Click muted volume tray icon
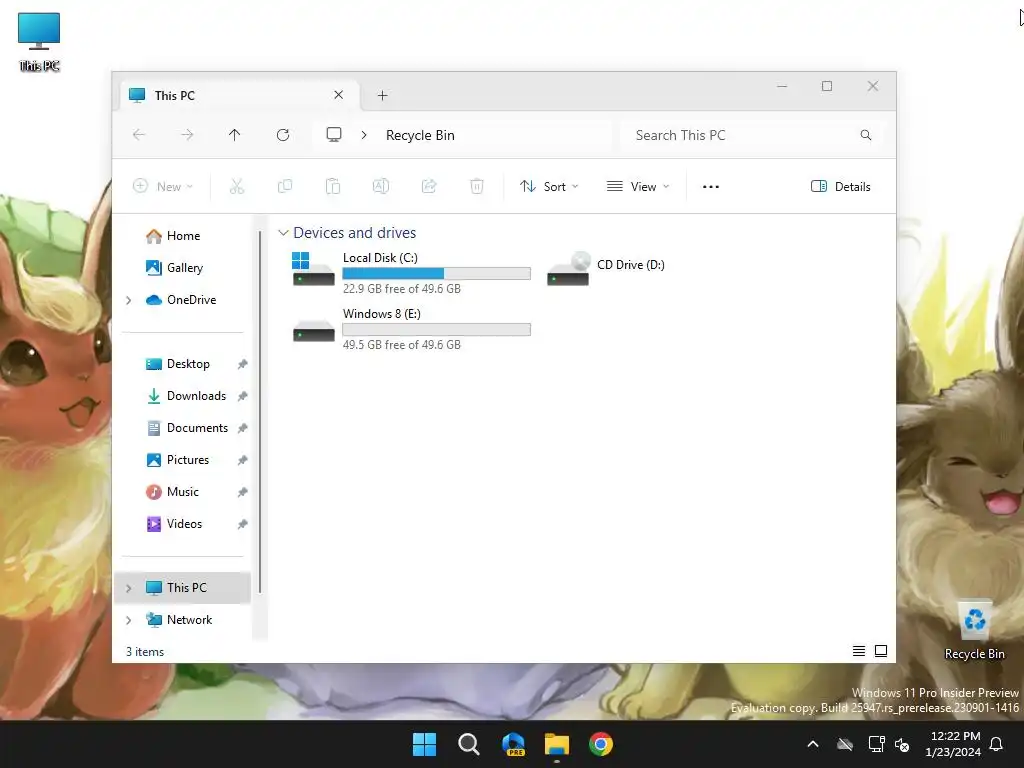This screenshot has height=768, width=1024. pyautogui.click(x=903, y=744)
